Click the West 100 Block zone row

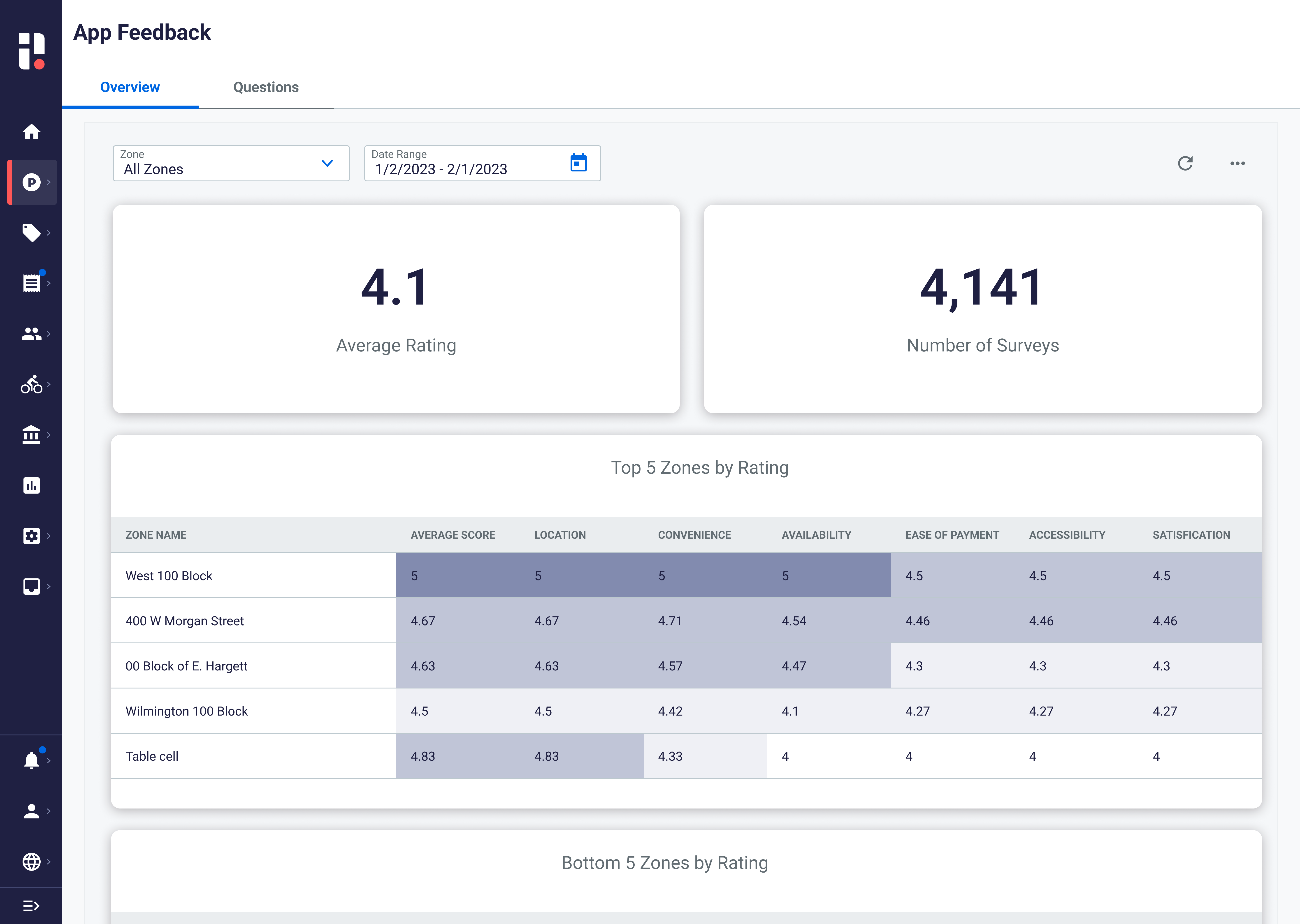[169, 576]
